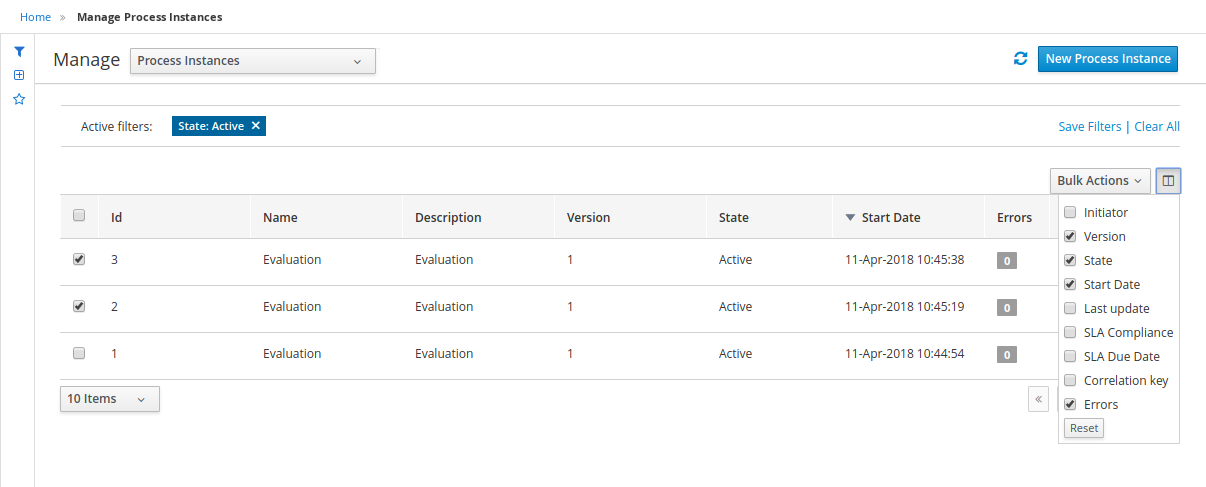Click the Start Date sort arrow
The height and width of the screenshot is (487, 1206).
(x=850, y=217)
